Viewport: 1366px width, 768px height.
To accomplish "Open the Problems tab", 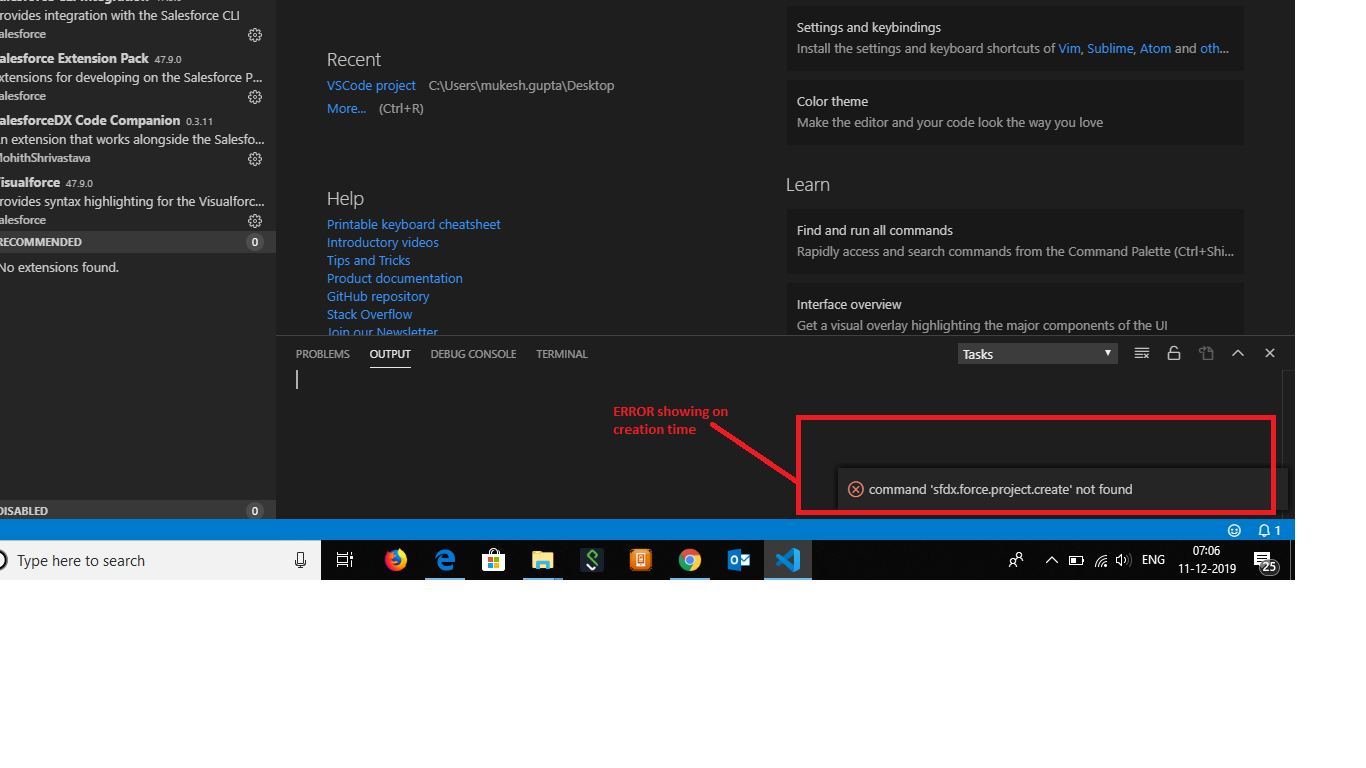I will [322, 354].
